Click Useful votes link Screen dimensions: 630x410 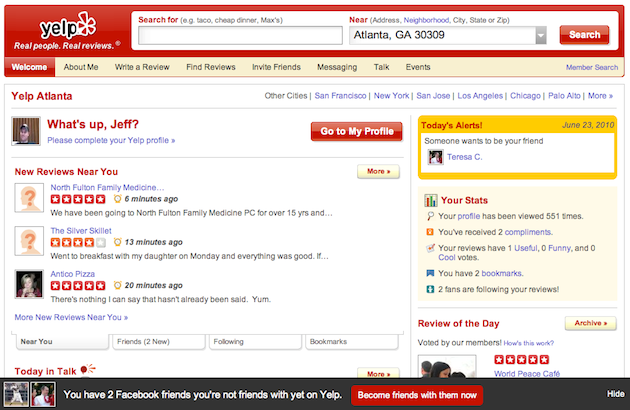coord(526,248)
